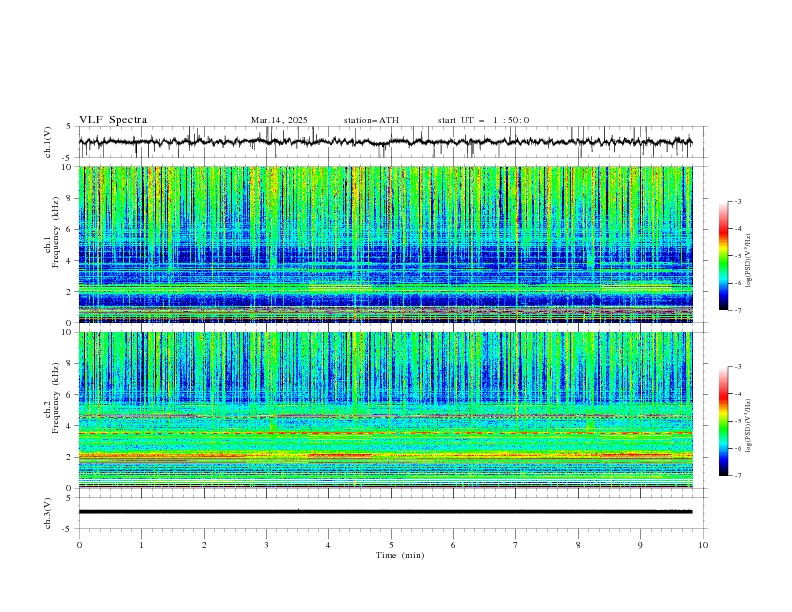This screenshot has height=612, width=792.
Task: Click the 5 tick label on the Time axis
Action: click(391, 545)
